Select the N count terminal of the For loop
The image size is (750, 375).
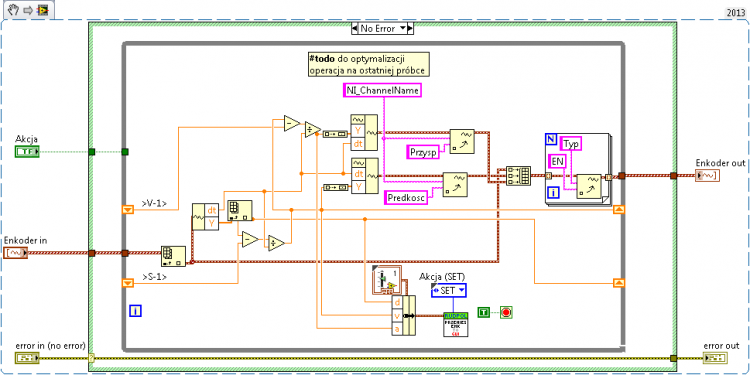(551, 140)
